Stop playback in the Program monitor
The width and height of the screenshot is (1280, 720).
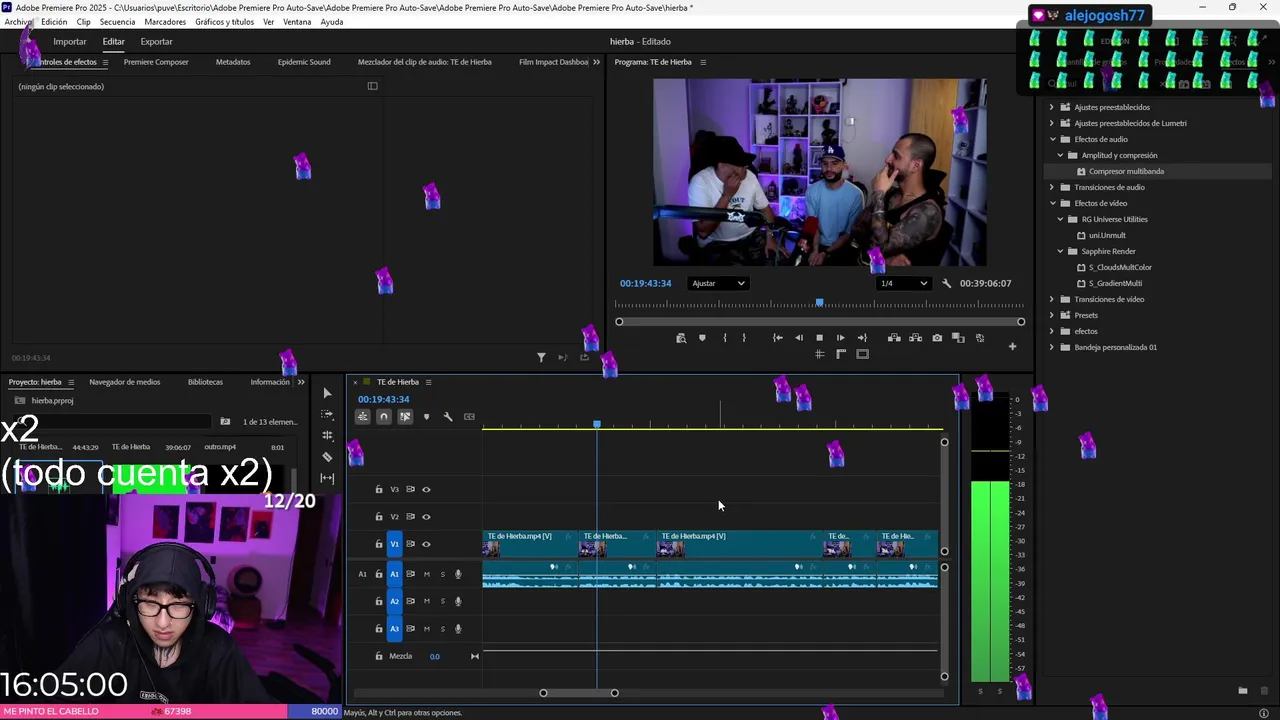point(819,338)
